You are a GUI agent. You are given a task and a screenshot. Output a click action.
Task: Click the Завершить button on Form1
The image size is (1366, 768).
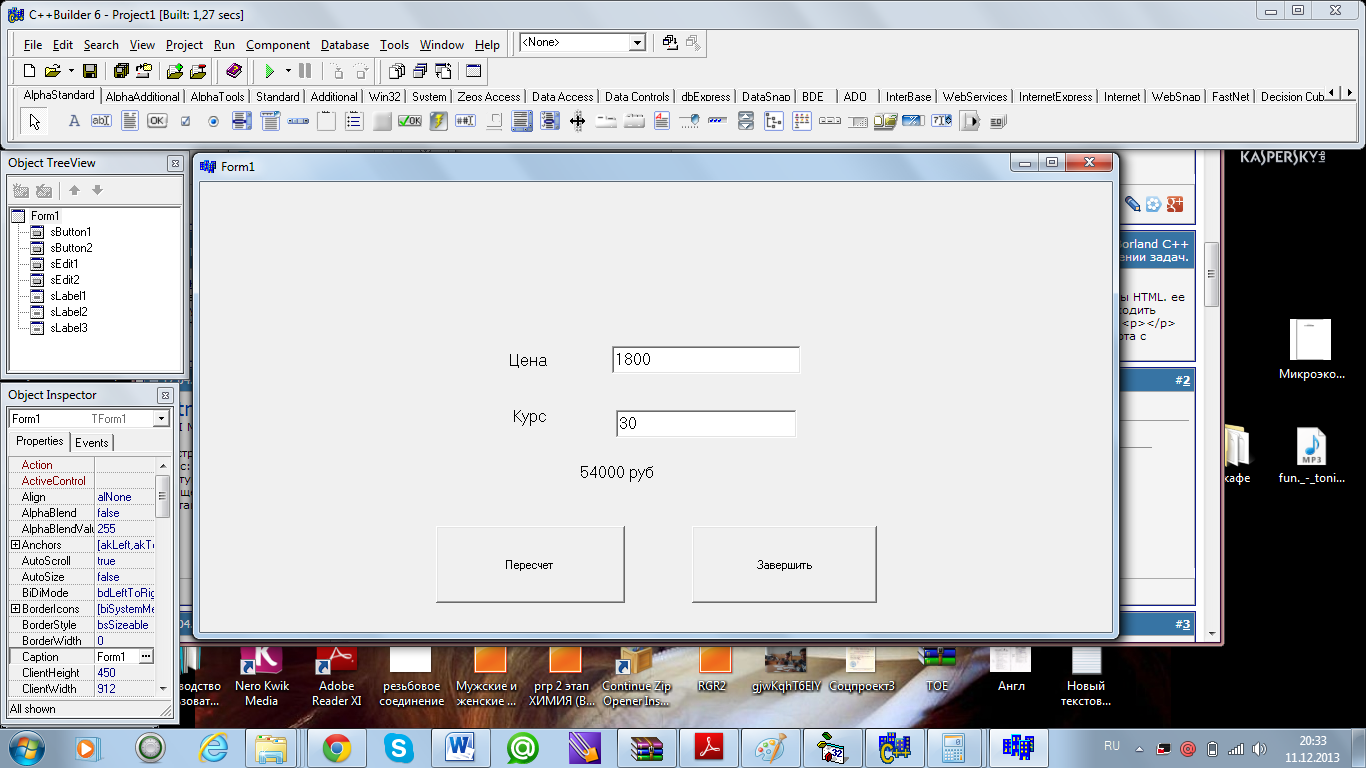784,565
